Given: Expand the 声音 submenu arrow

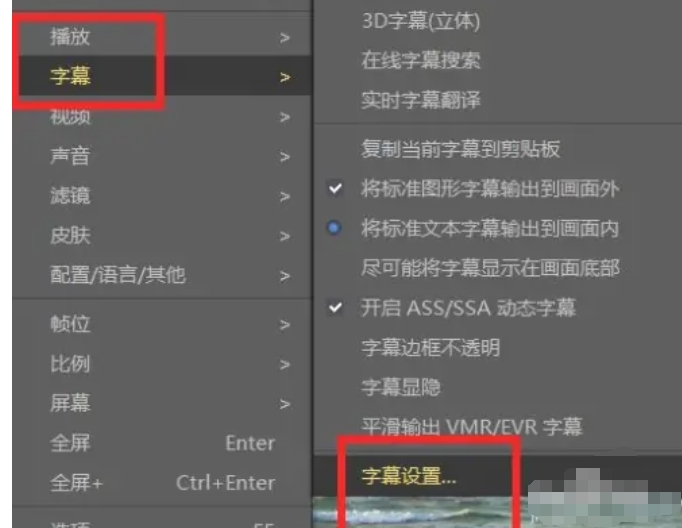Looking at the screenshot, I should point(285,156).
